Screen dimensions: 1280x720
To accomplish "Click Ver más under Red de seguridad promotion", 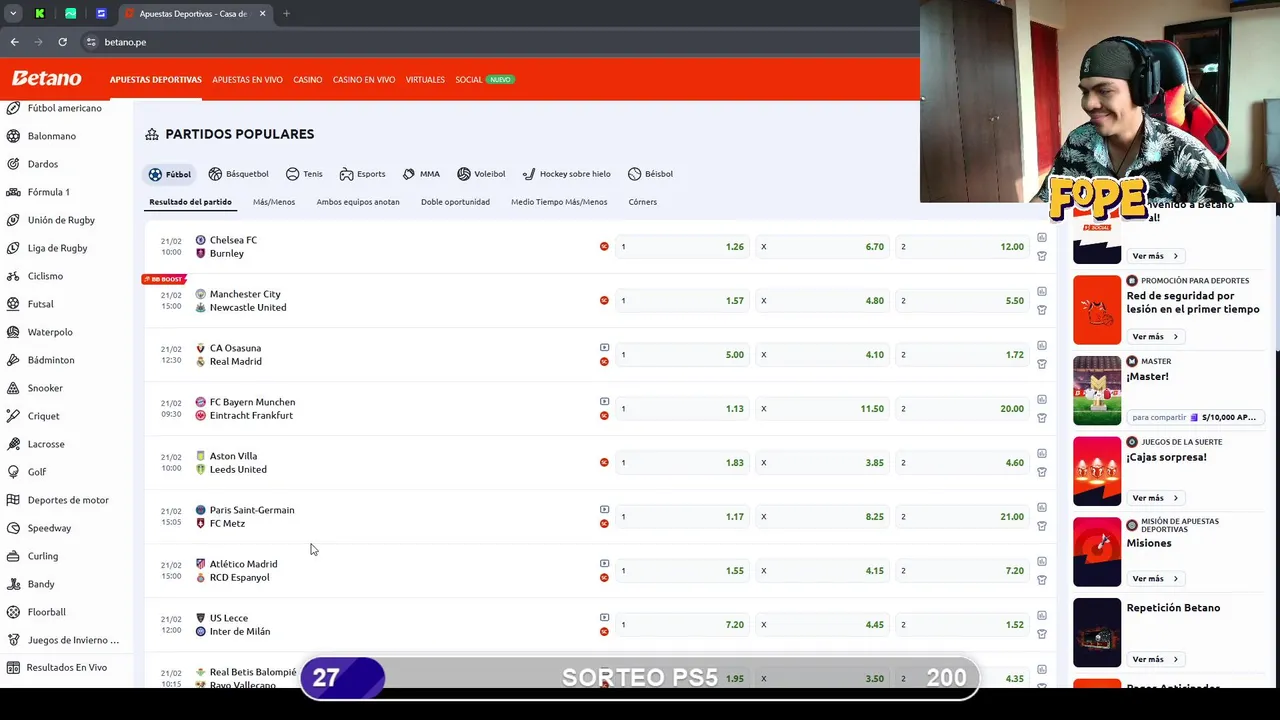I will (x=1155, y=337).
